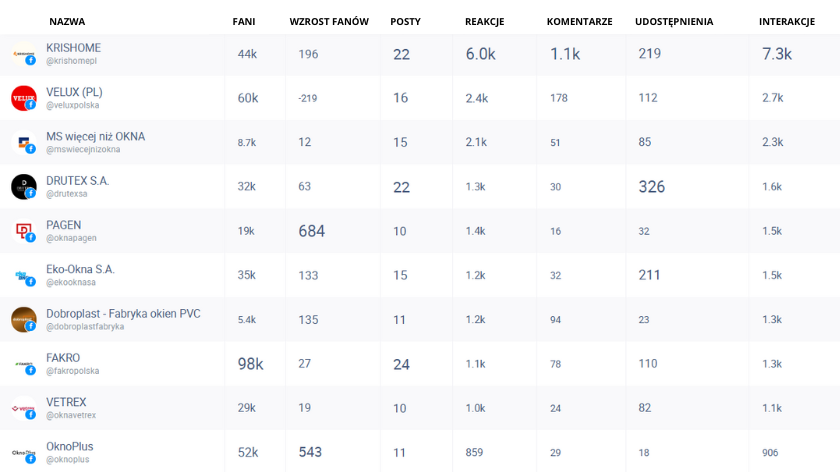Sort by INTERAKCJE column header
840x472 pixels.
tap(786, 21)
